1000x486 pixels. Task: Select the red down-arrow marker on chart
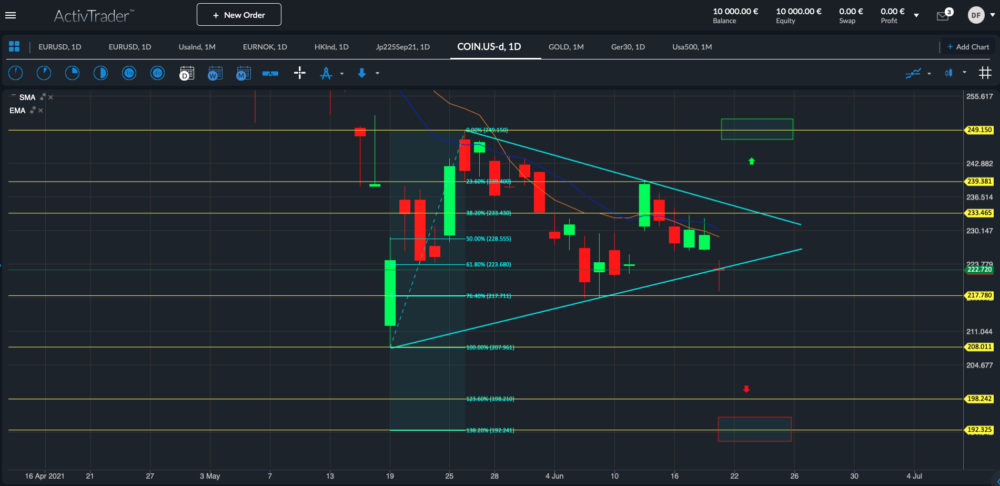pyautogui.click(x=746, y=388)
